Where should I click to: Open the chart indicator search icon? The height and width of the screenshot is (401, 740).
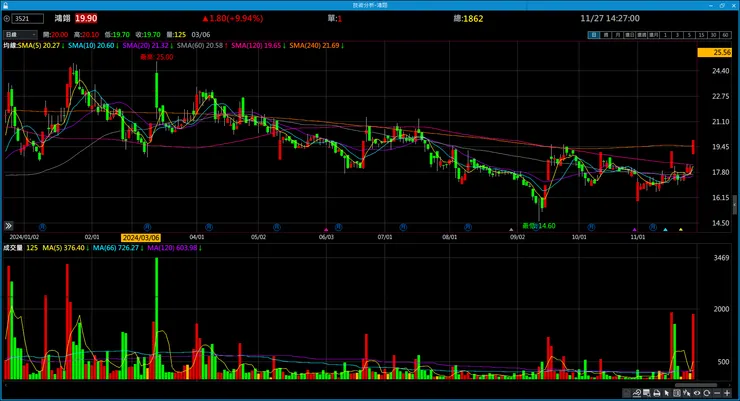pyautogui.click(x=637, y=393)
